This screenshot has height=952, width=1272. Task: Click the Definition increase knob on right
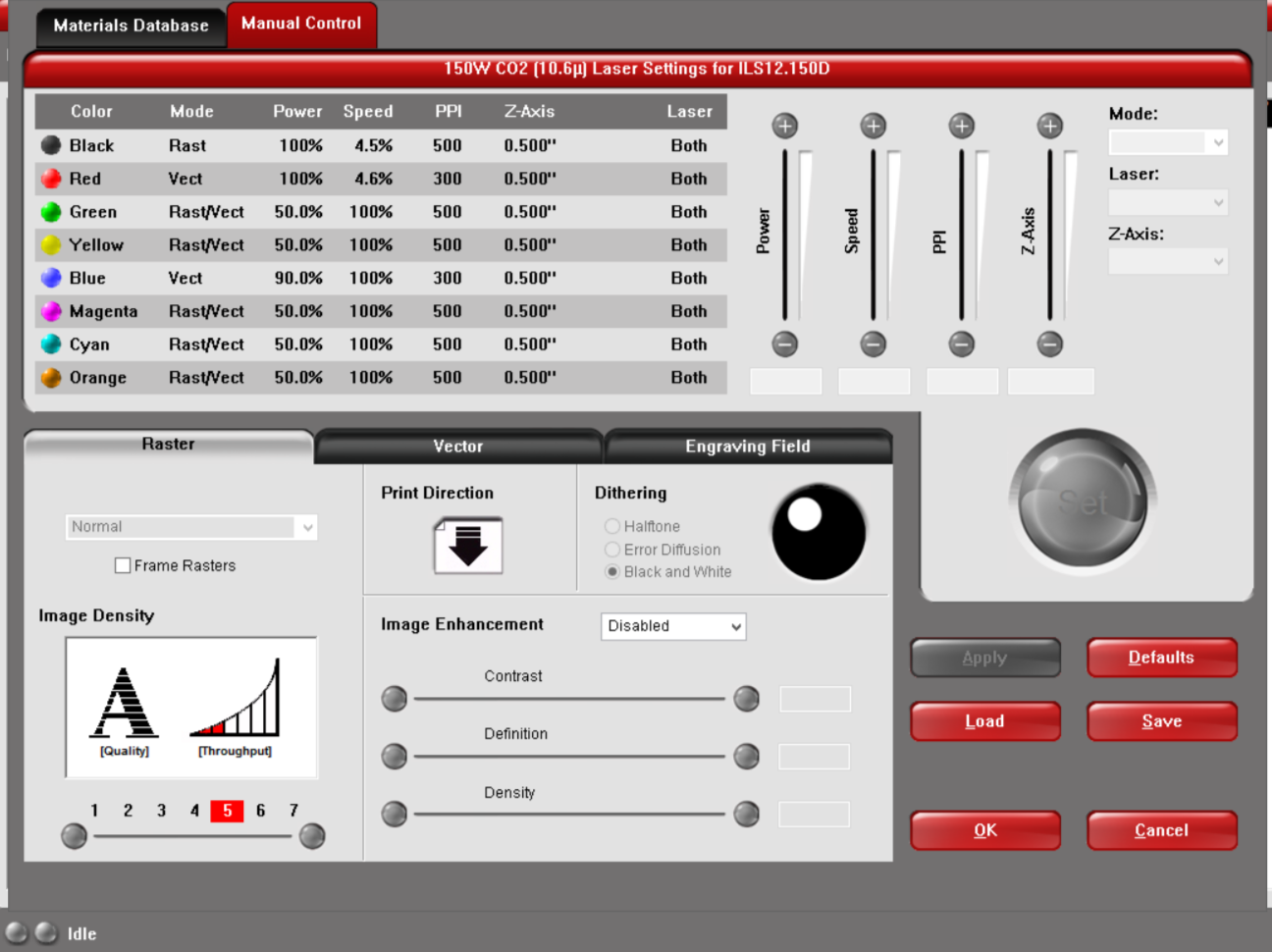tap(747, 757)
